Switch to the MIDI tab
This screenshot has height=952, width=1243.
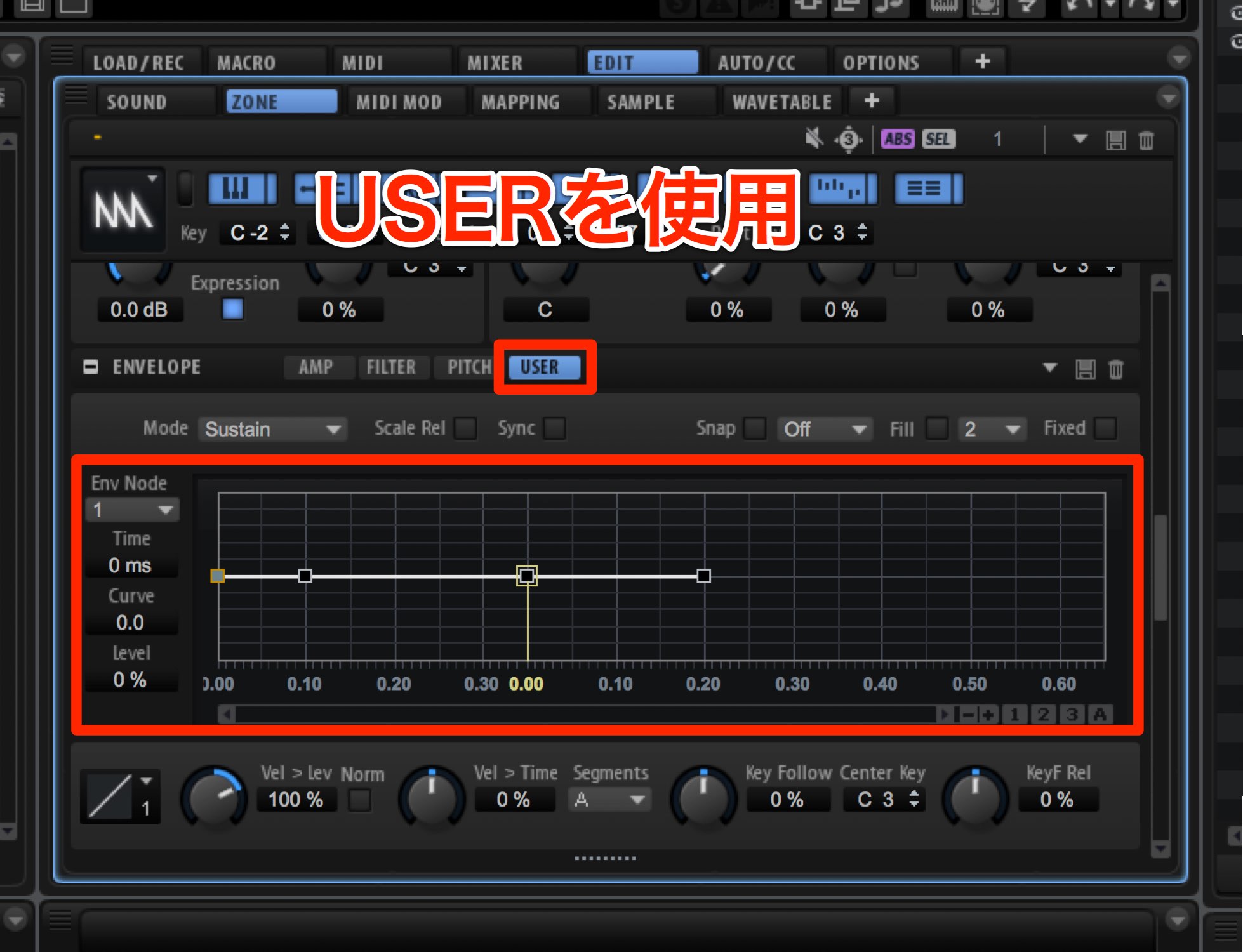tap(392, 63)
